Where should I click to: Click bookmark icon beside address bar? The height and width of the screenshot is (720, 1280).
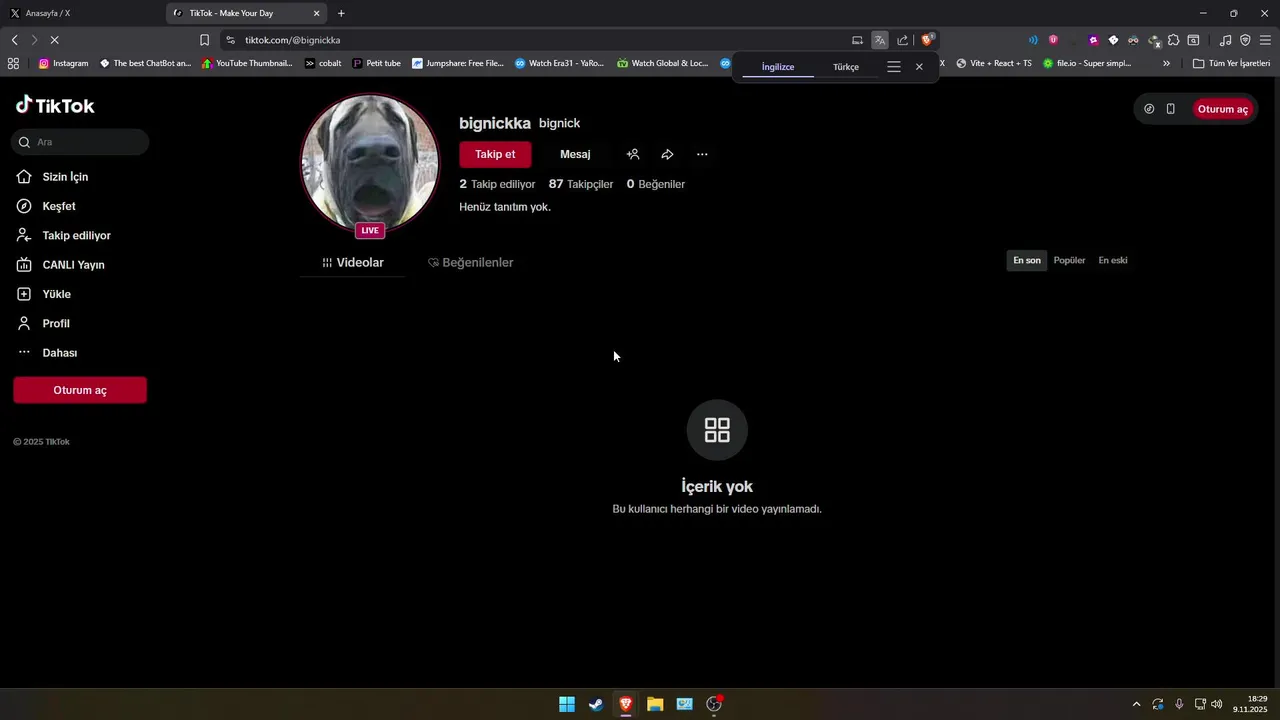(x=204, y=40)
